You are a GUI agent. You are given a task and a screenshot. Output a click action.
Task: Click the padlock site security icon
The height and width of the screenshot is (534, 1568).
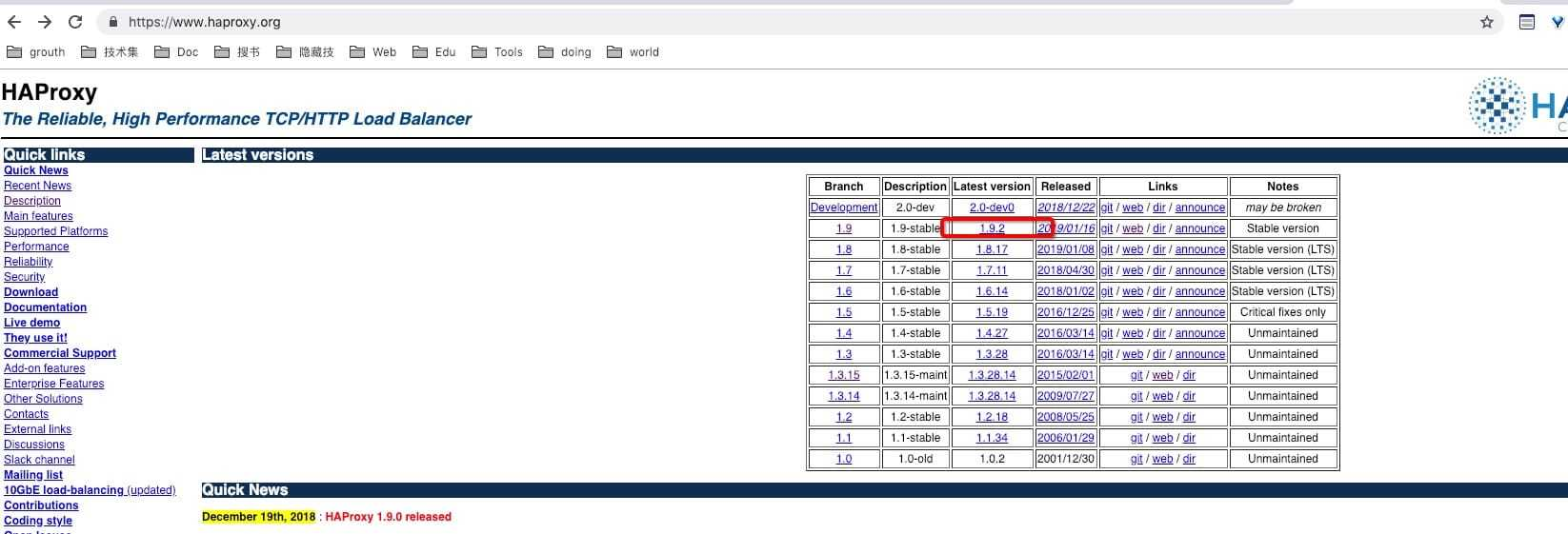[114, 22]
